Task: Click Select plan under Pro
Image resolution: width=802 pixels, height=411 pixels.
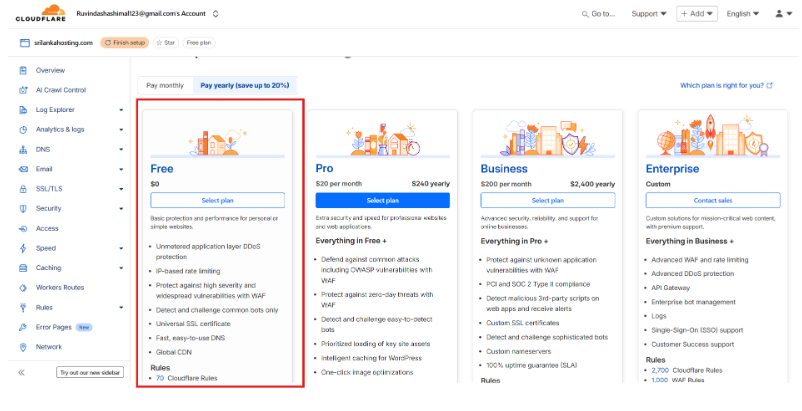Action: click(382, 200)
